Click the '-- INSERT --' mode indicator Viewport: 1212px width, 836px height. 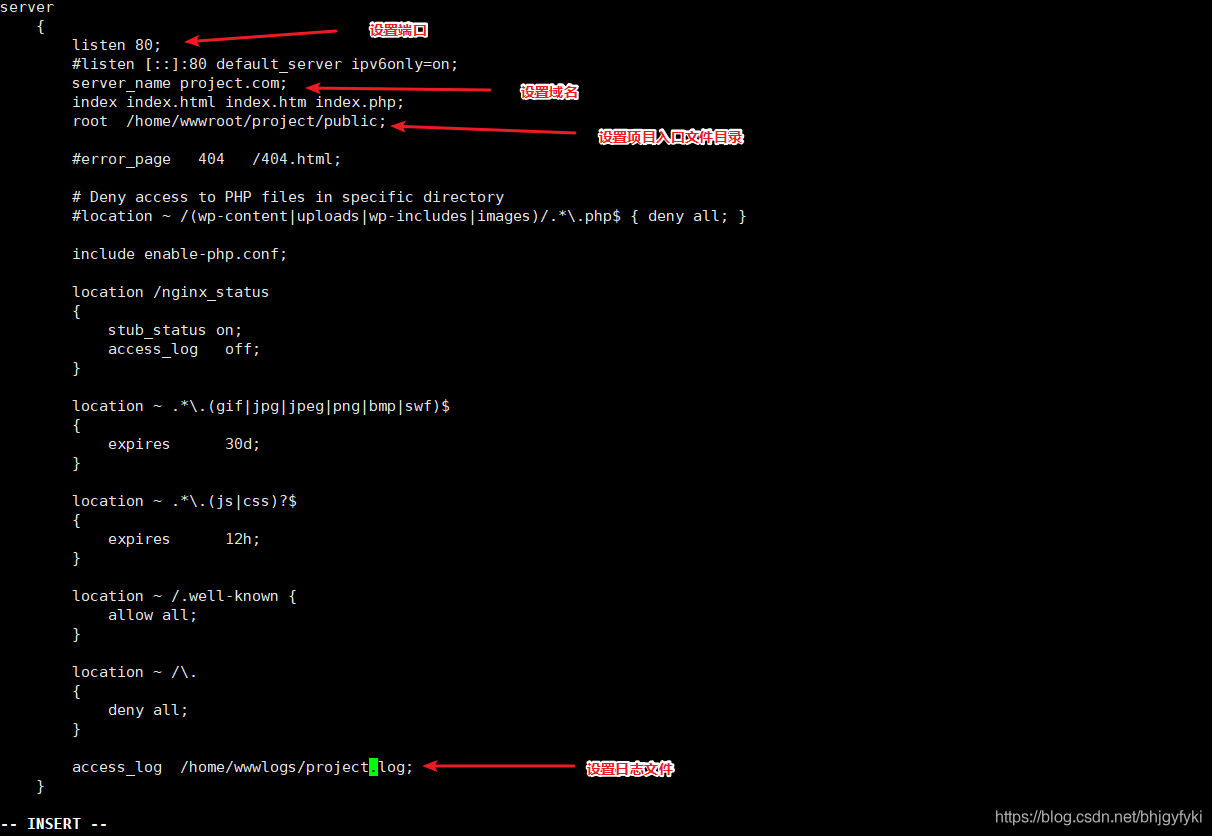[54, 824]
